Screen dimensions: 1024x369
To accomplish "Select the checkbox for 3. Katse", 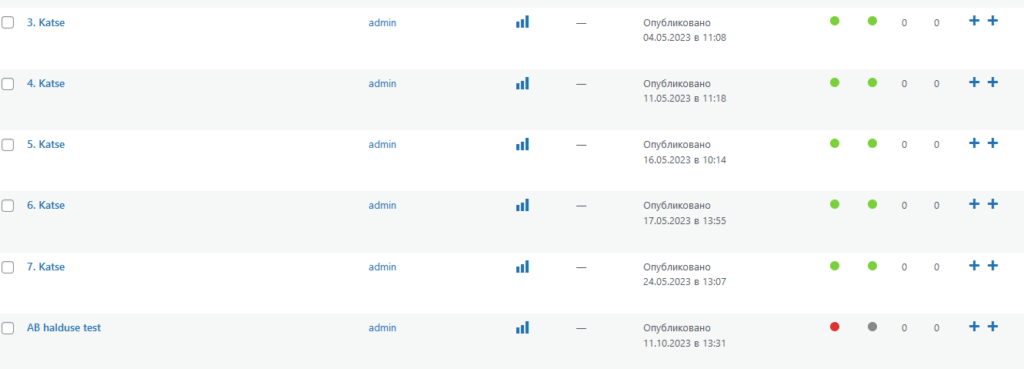I will point(8,23).
